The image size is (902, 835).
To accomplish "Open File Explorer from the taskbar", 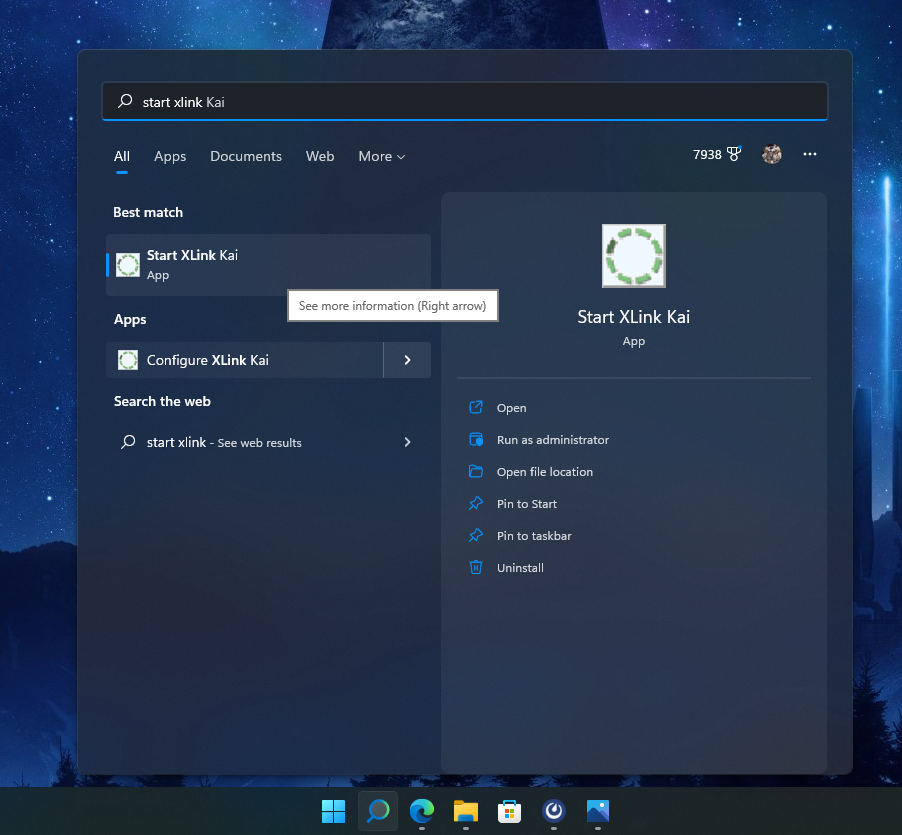I will pyautogui.click(x=466, y=811).
